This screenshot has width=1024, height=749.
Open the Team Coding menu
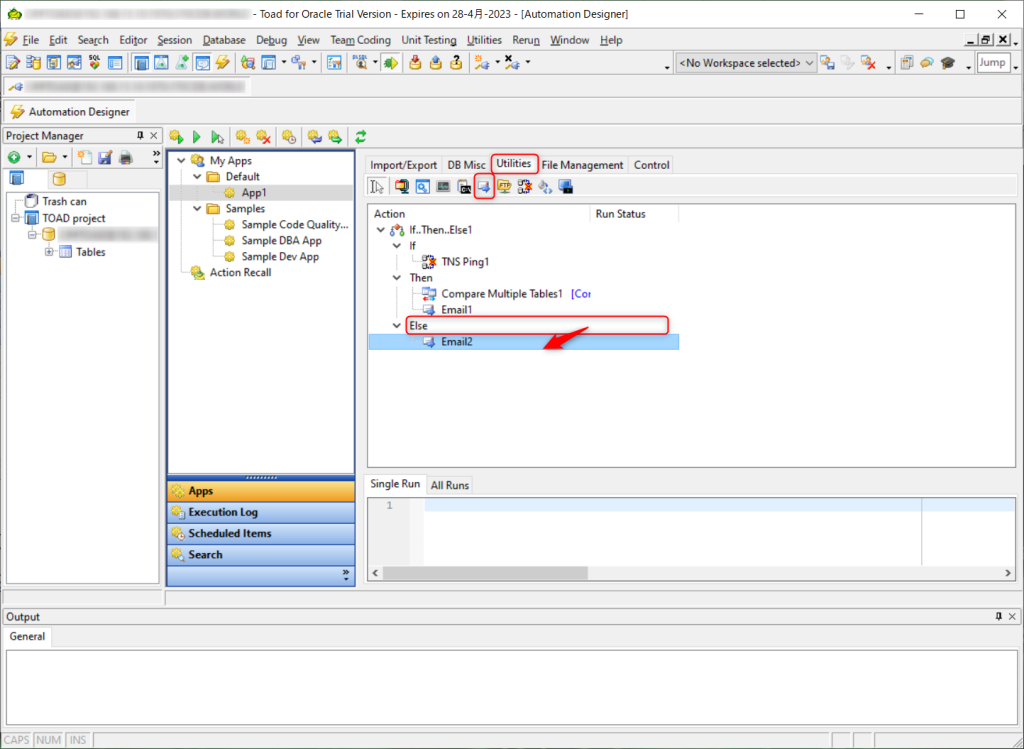tap(360, 40)
